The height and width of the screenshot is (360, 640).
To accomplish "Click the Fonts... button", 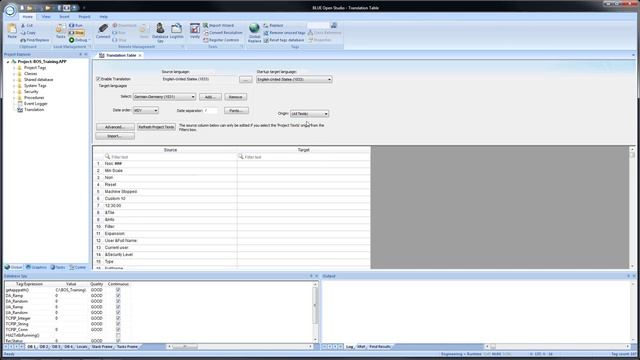I will coord(236,111).
